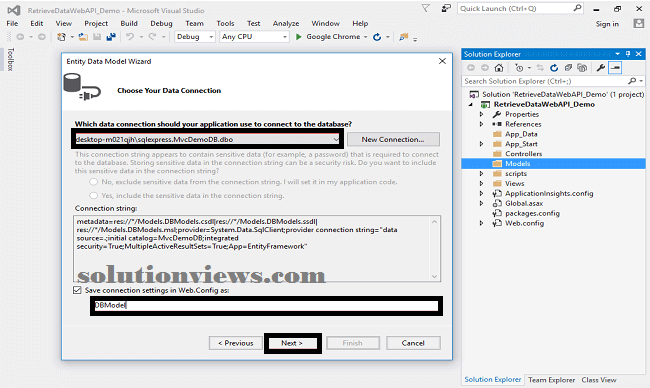Click the Next button in wizard

pos(292,343)
